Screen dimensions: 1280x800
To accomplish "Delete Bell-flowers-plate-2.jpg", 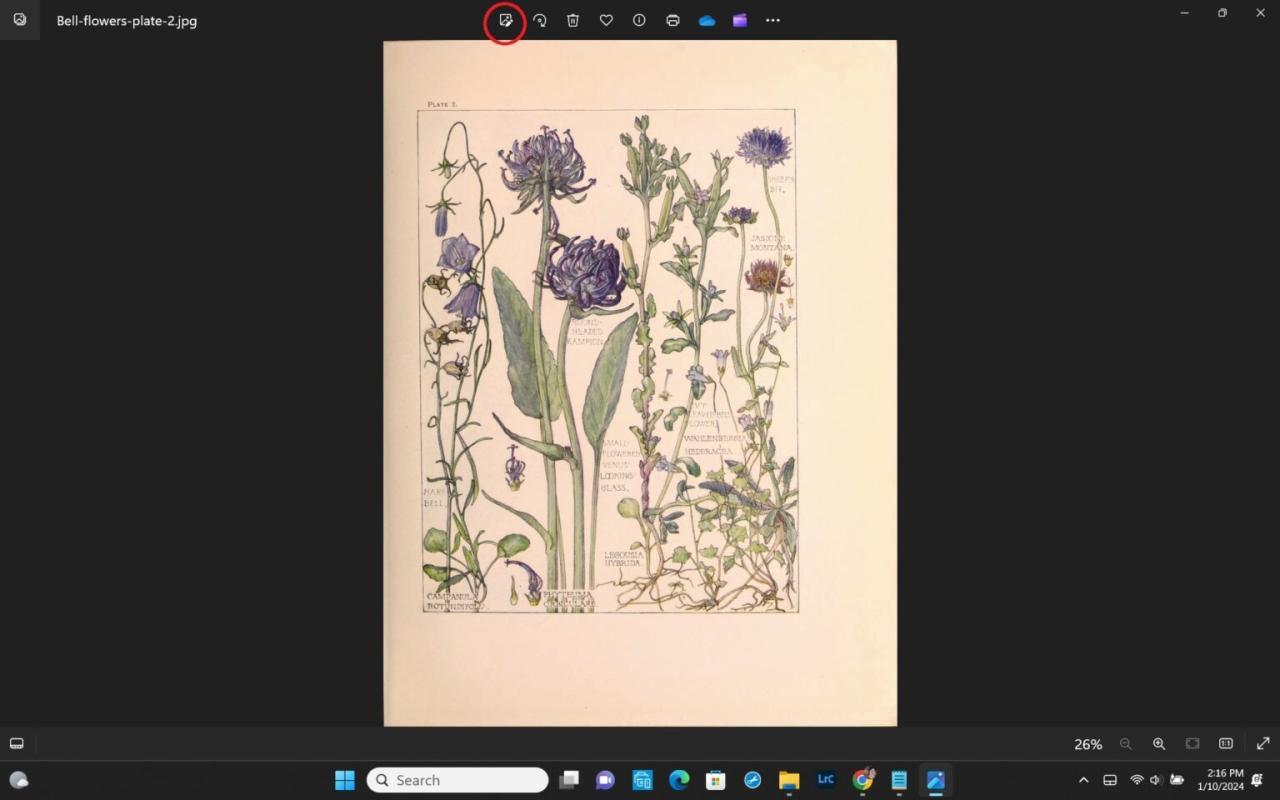I will [572, 20].
